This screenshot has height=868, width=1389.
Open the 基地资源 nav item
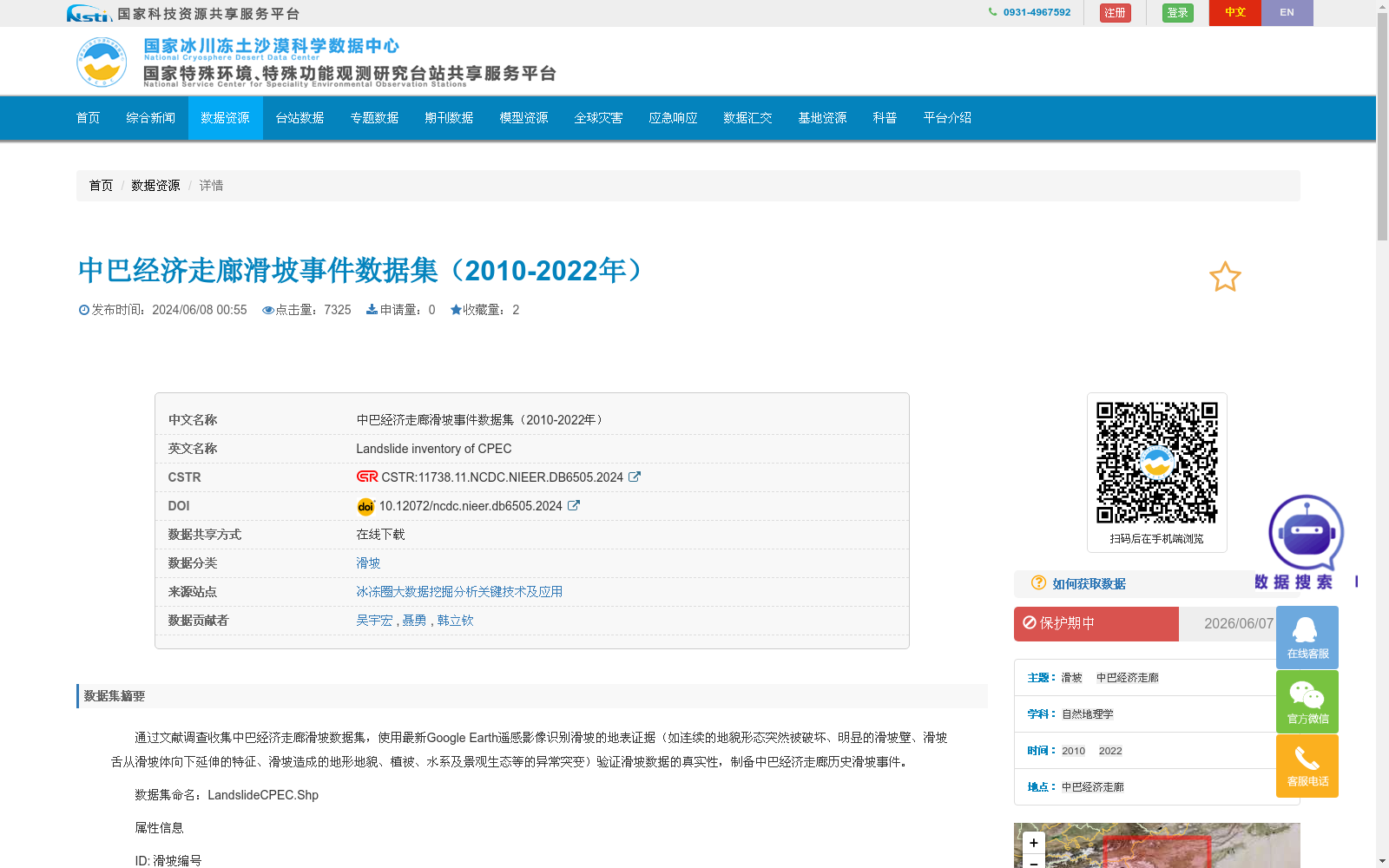[823, 118]
